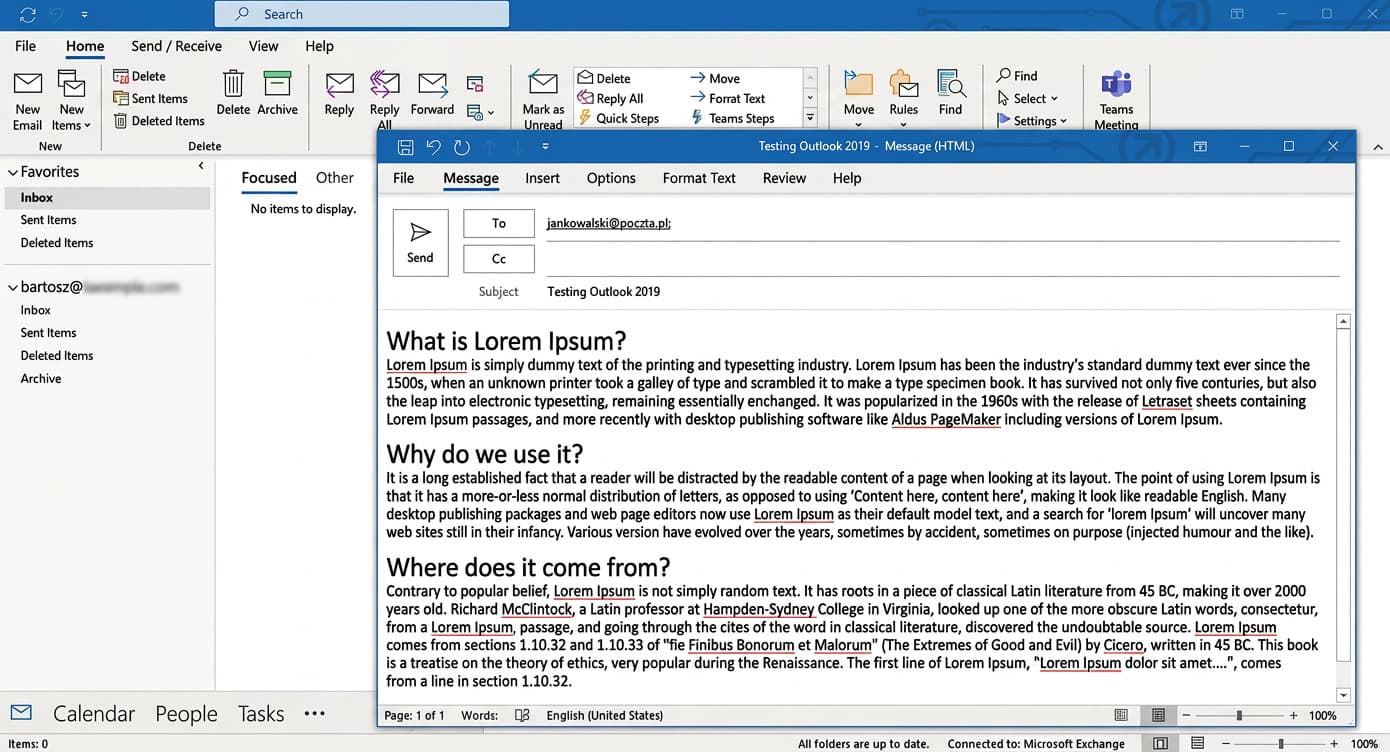Click the Search box at top

tap(362, 14)
